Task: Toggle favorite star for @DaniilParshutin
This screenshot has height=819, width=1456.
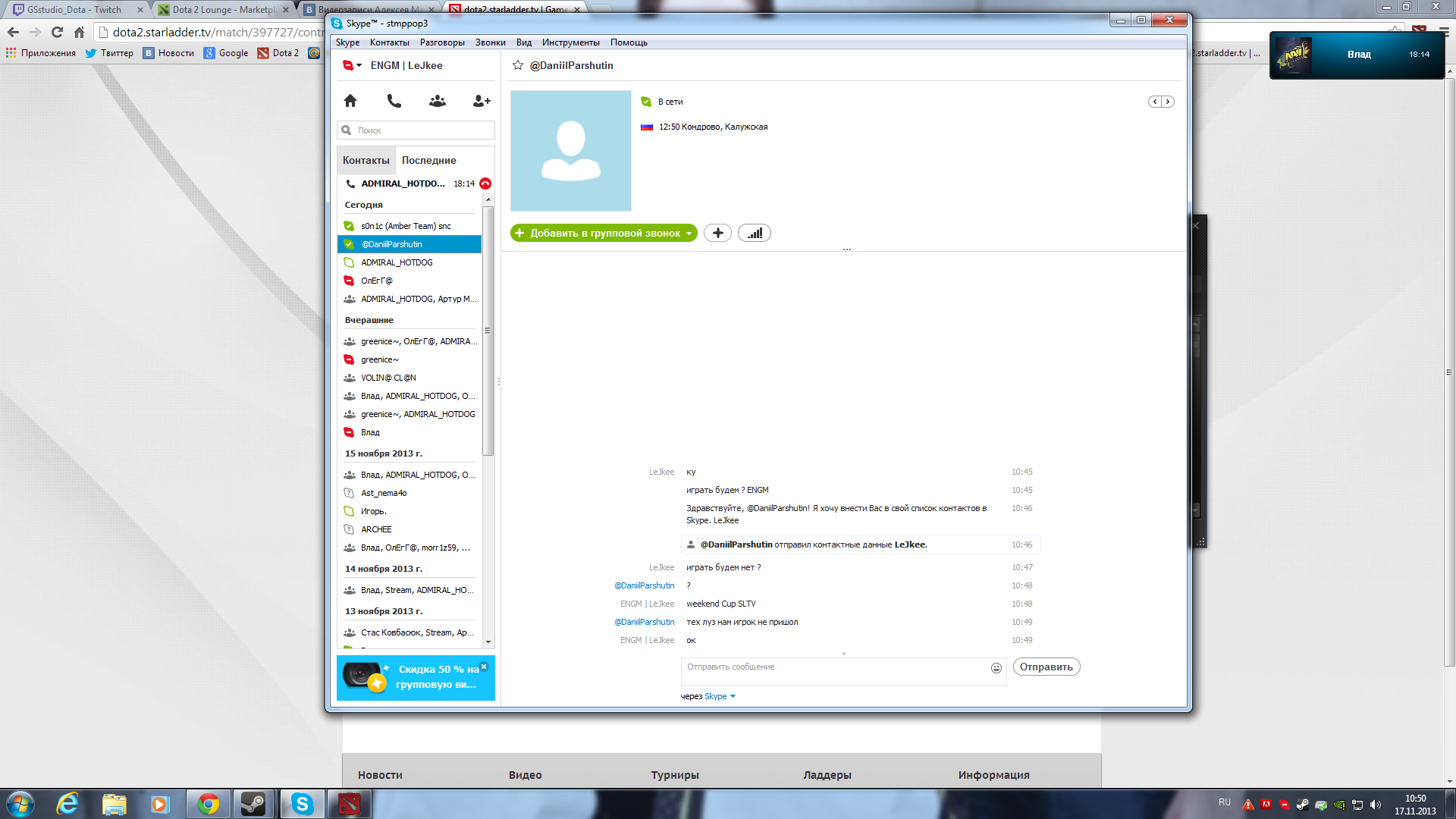Action: click(518, 66)
